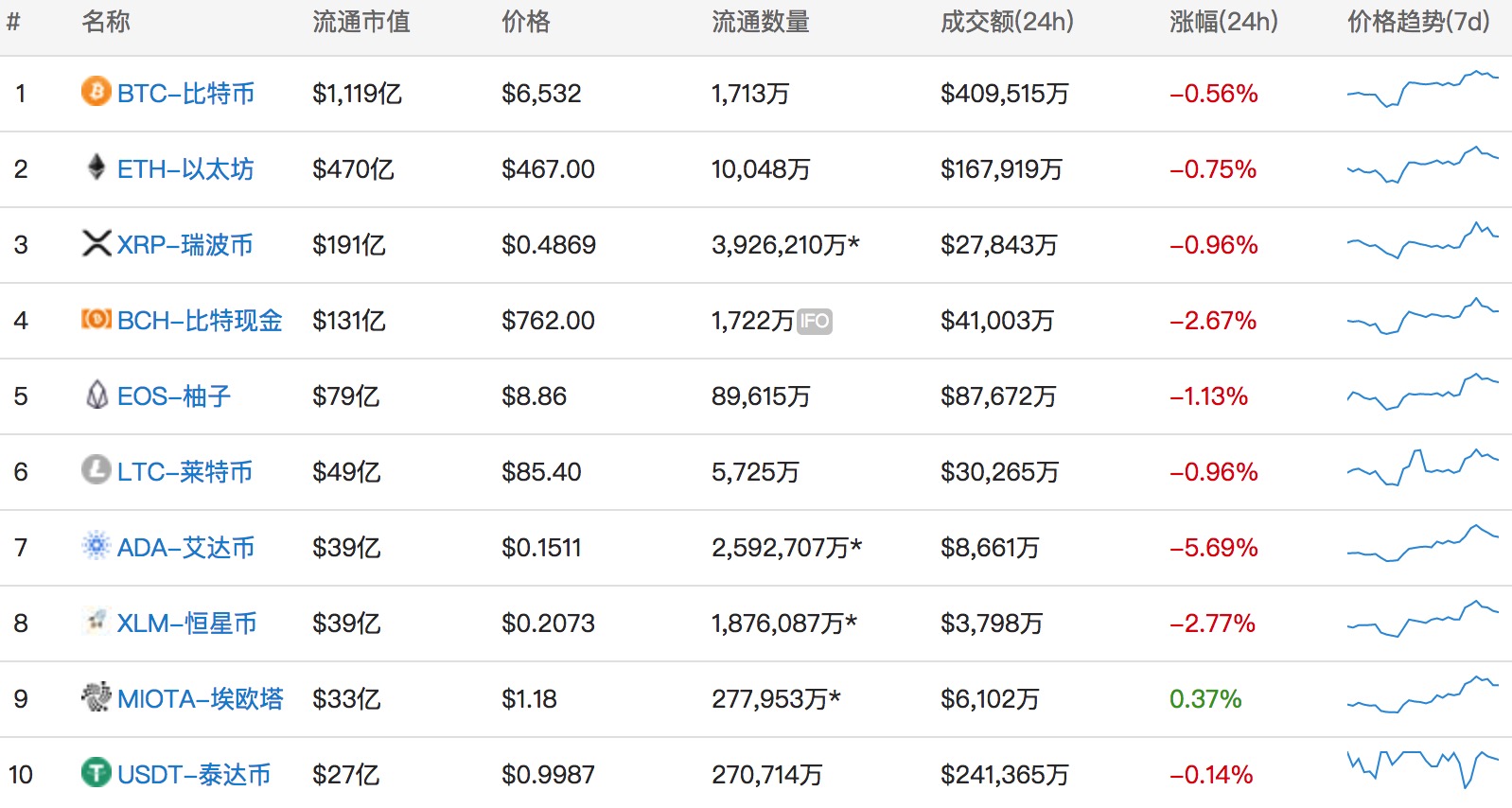Click the XRP black X logo
1512x808 pixels.
pos(97,243)
